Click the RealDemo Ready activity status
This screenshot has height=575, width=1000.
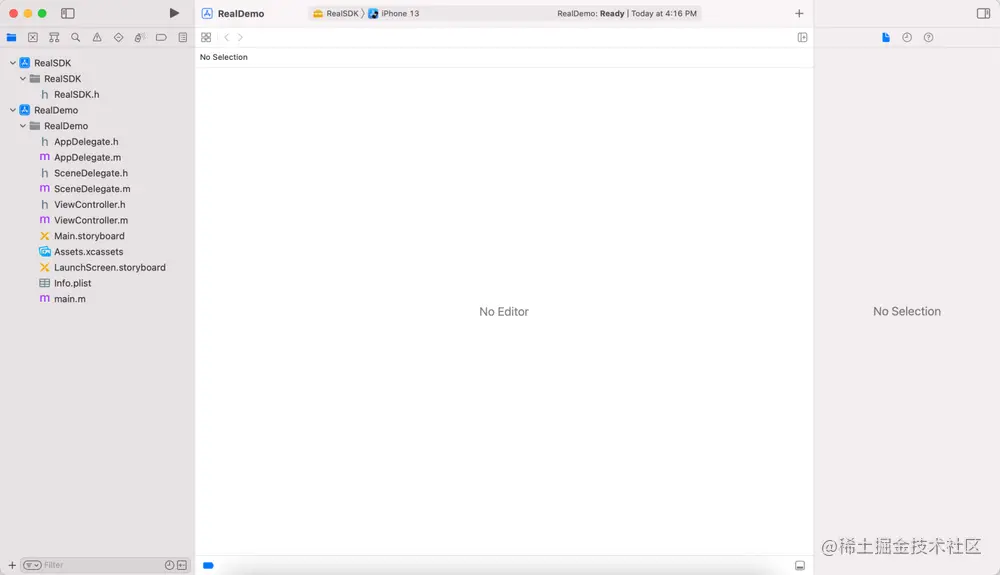coord(626,13)
